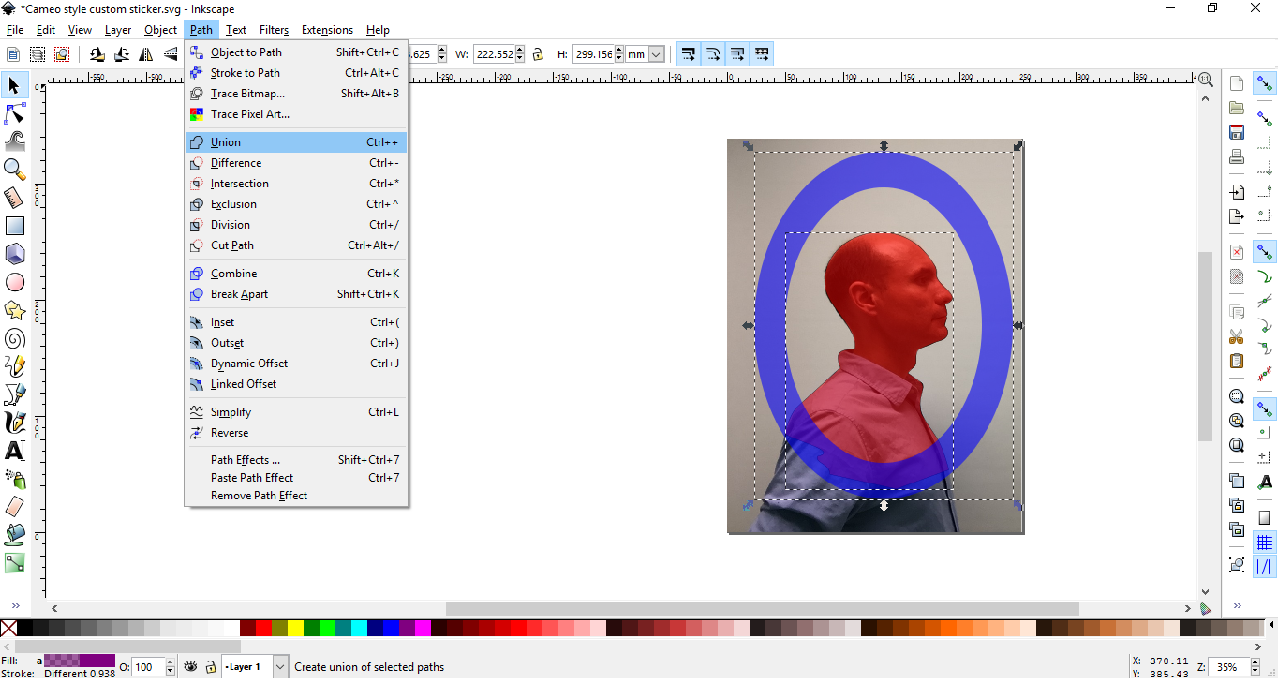Select the Tweak objects tool

click(x=14, y=141)
